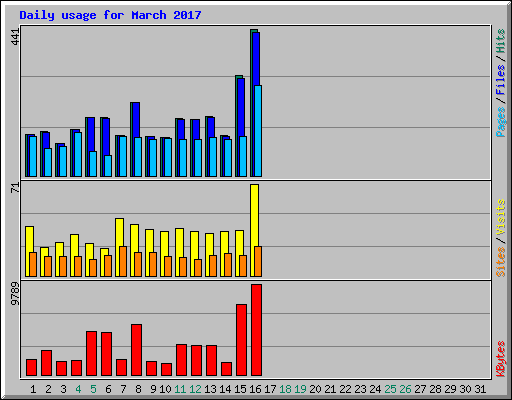
Task: Click day 28 on the x-axis
Action: click(435, 389)
